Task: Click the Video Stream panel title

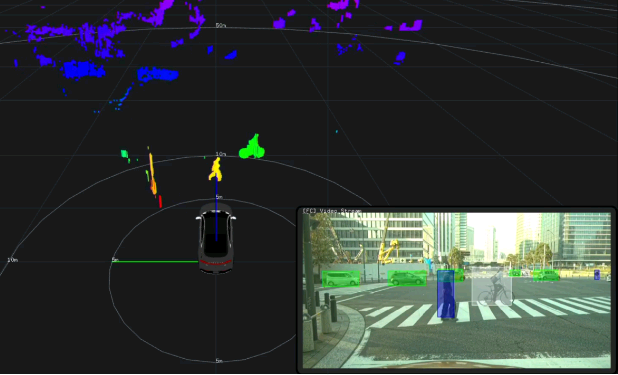Action: point(332,211)
